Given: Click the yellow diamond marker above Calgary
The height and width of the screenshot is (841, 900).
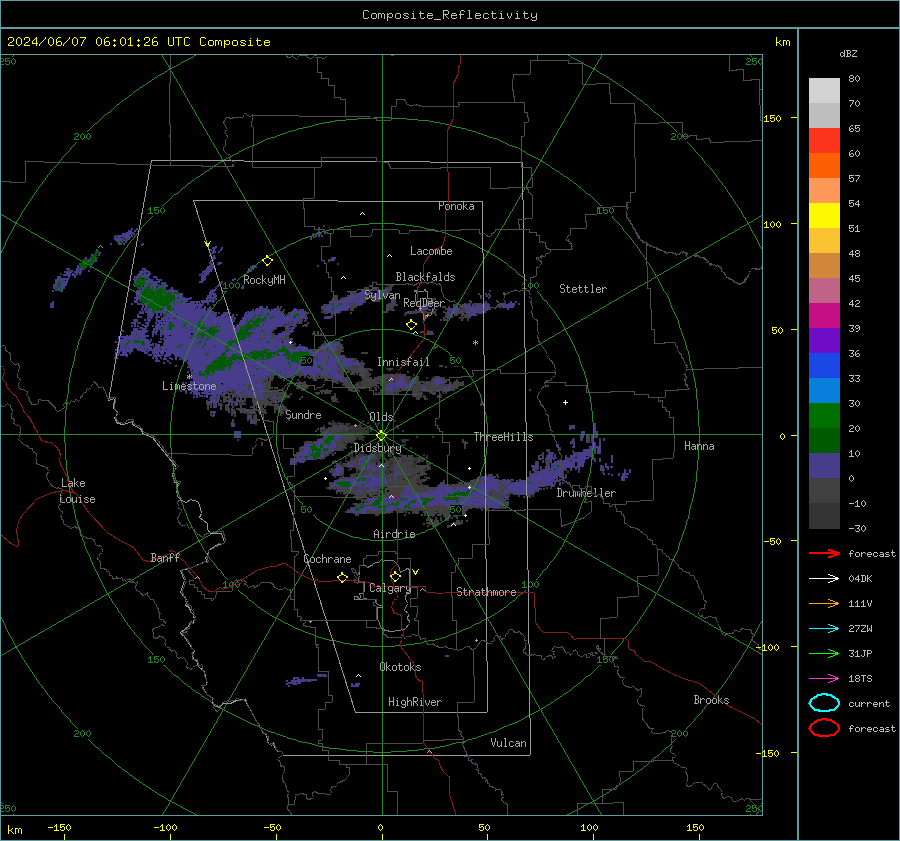Looking at the screenshot, I should pyautogui.click(x=395, y=576).
